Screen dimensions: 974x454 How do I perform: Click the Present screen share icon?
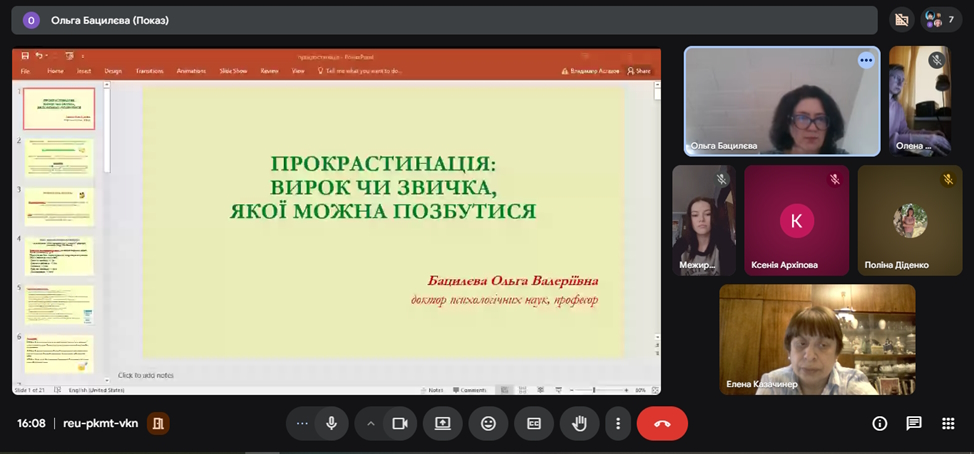[x=443, y=423]
